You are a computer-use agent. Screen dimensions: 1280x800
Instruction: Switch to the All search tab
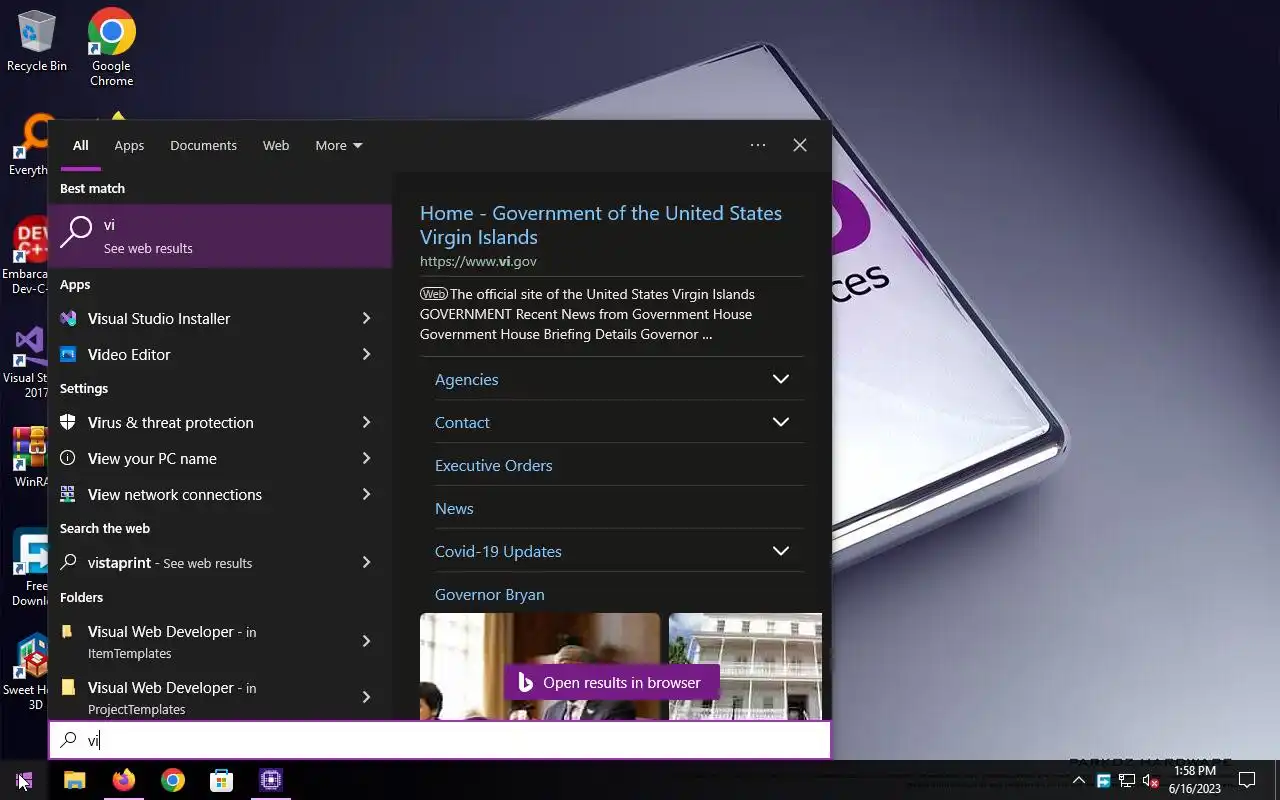(x=80, y=146)
